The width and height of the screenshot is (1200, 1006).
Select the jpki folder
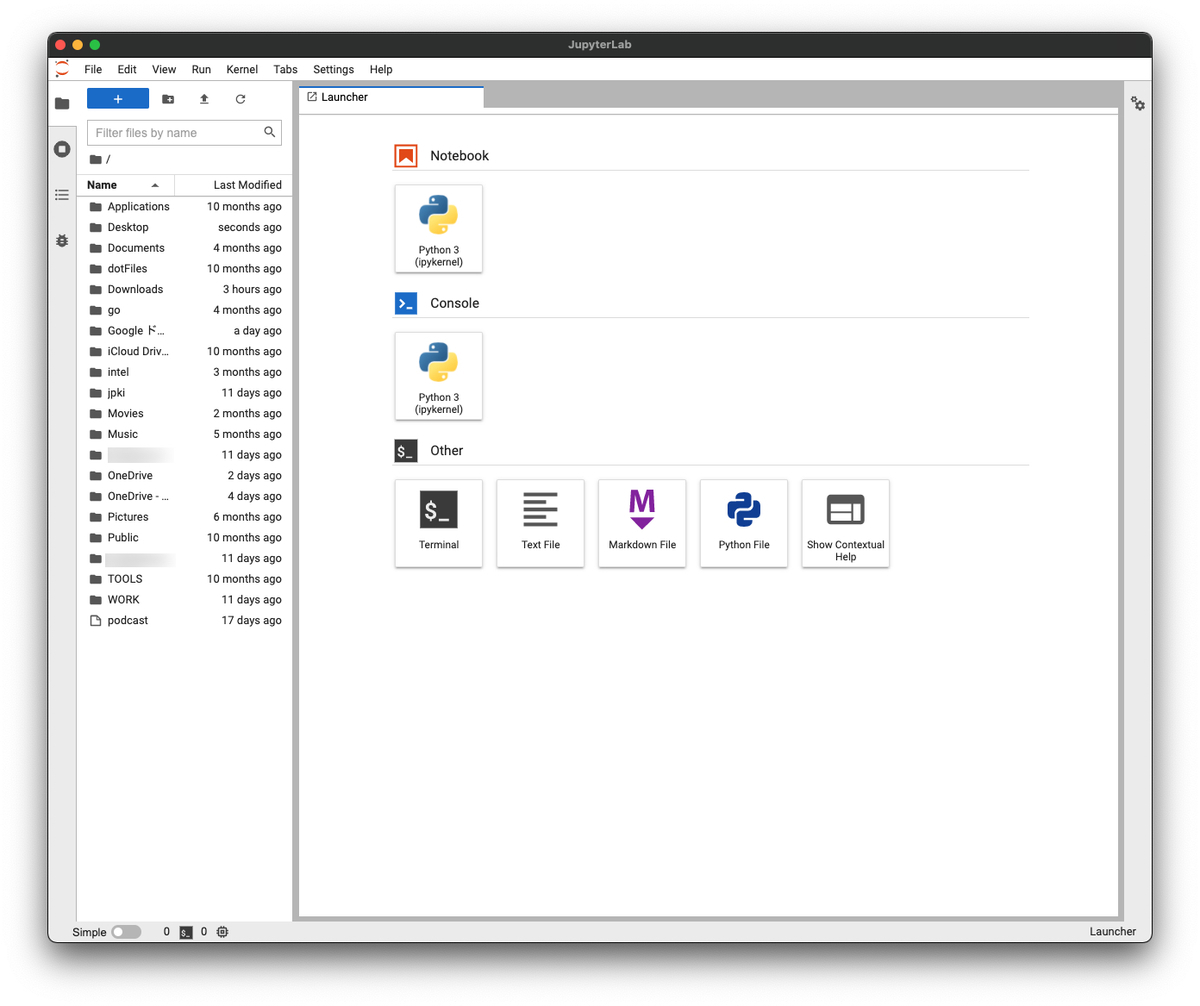click(x=184, y=393)
